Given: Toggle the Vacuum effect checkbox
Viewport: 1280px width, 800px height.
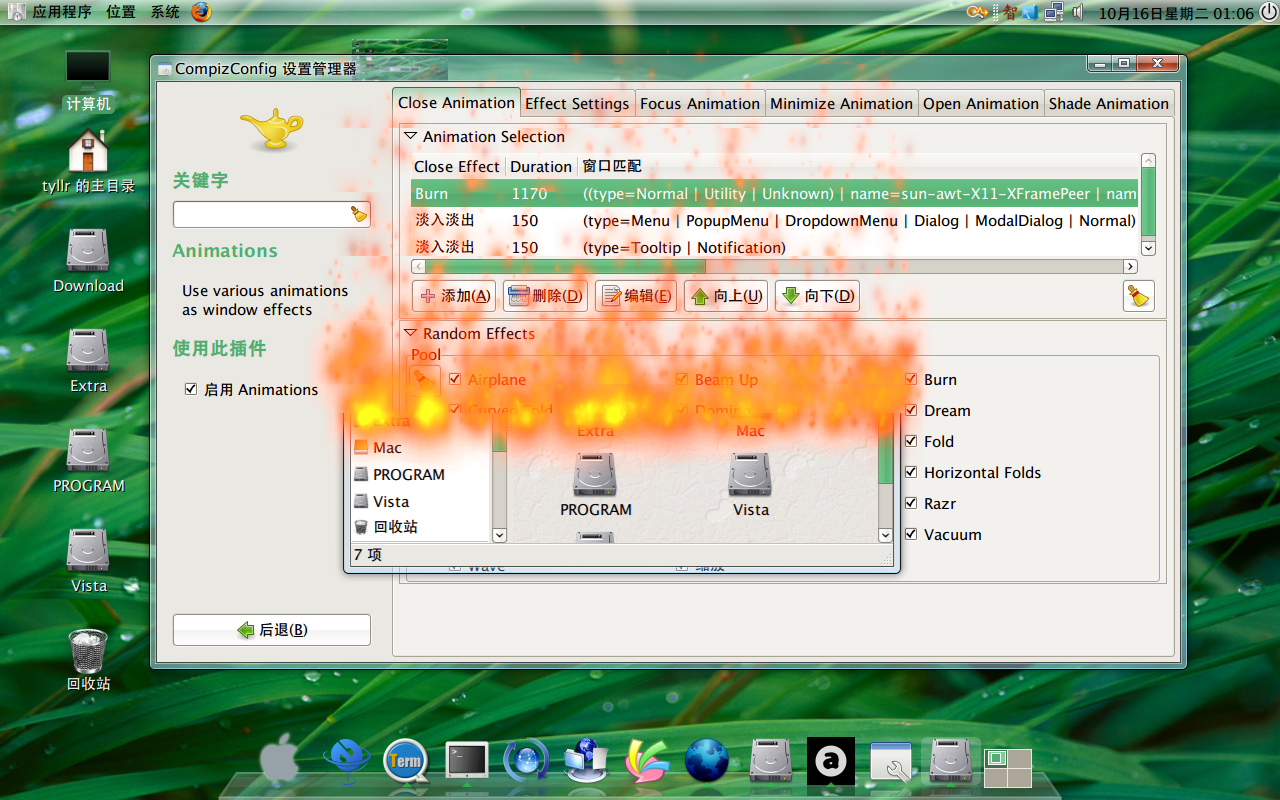Looking at the screenshot, I should pos(911,534).
